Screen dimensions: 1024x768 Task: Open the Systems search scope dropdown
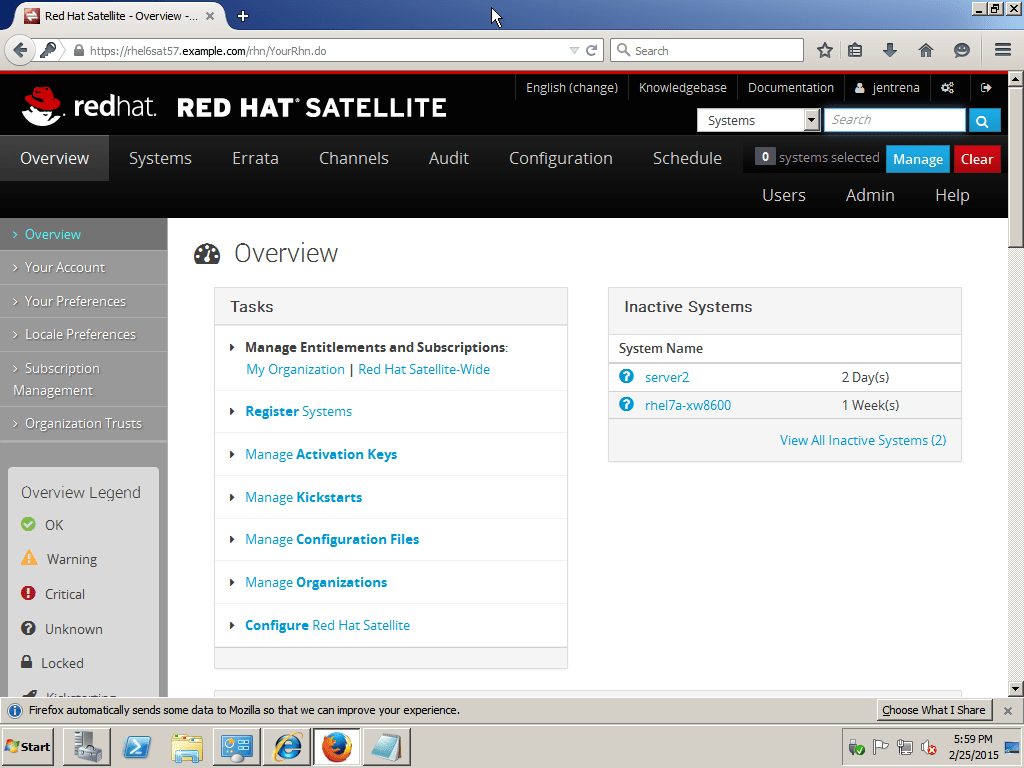tap(757, 119)
